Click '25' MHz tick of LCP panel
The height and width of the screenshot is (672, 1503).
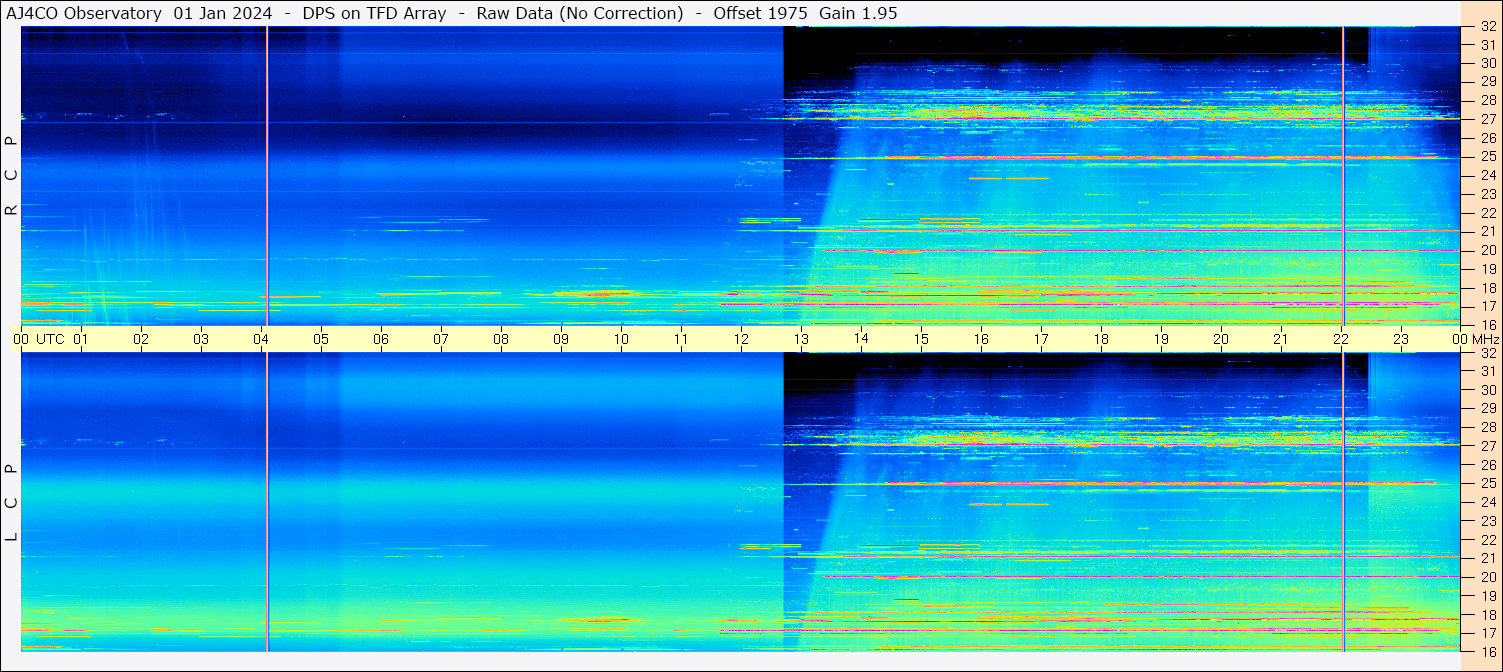click(x=1488, y=484)
